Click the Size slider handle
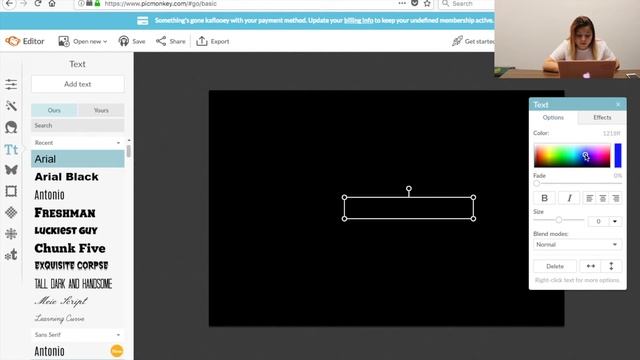Viewport: 640px width, 360px height. click(559, 220)
